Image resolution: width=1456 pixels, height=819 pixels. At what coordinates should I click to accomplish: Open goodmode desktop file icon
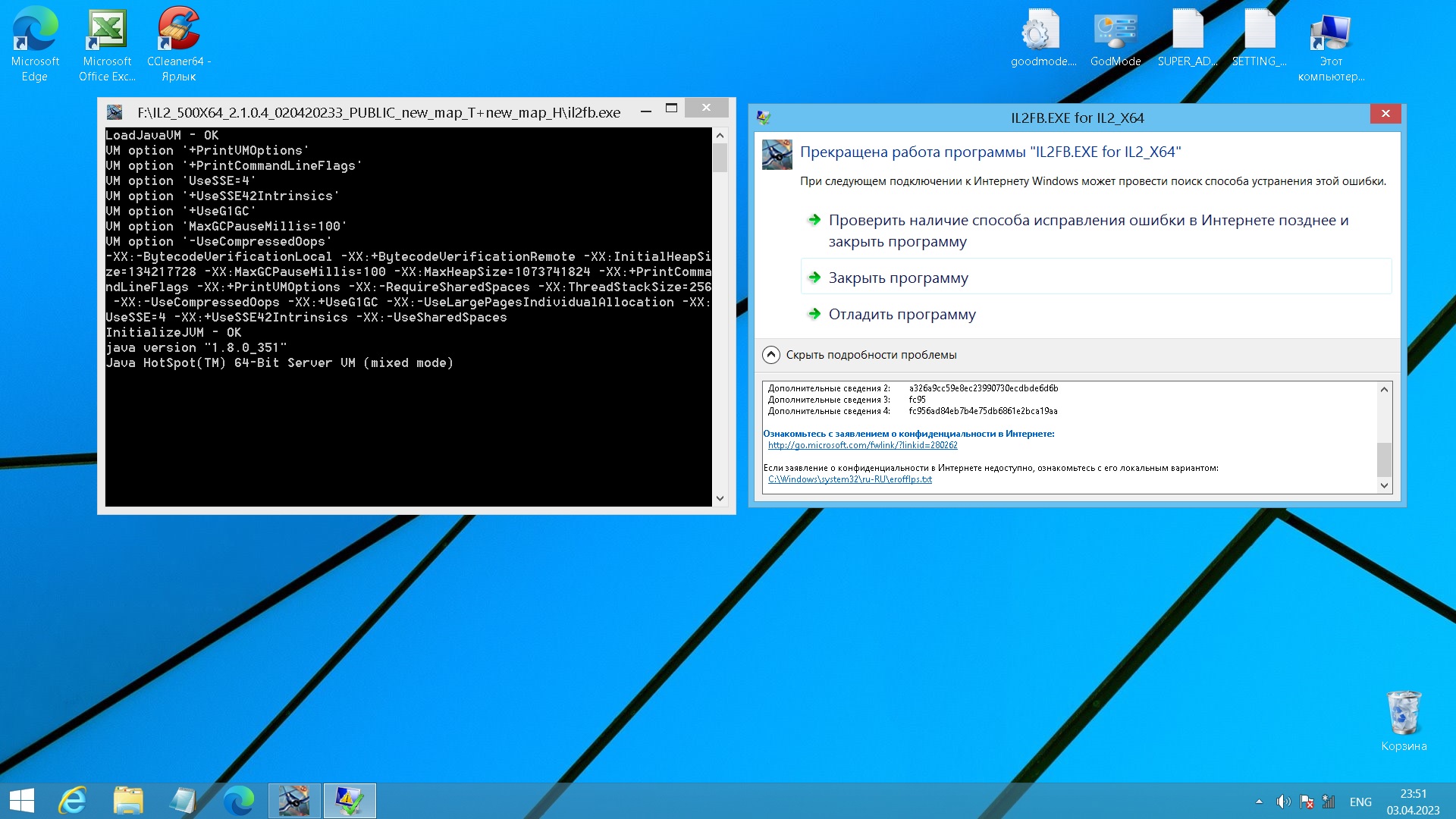click(1043, 38)
